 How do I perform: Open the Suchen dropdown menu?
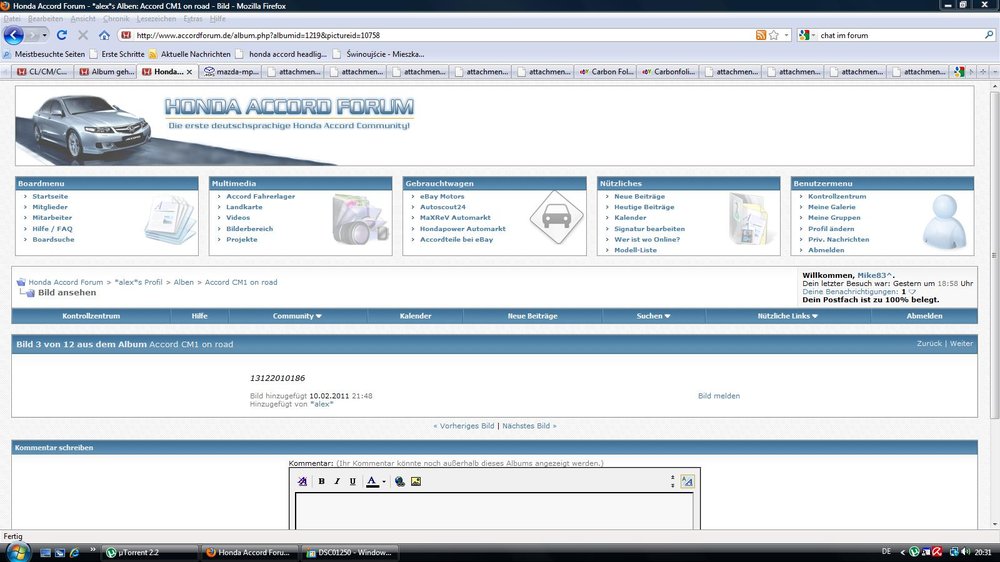click(x=653, y=316)
